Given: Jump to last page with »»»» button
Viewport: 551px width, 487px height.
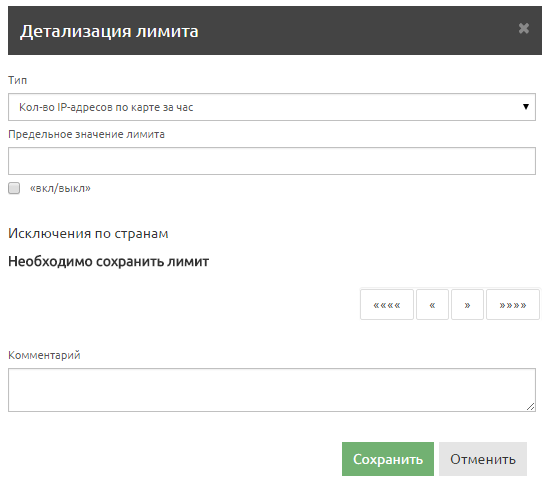Looking at the screenshot, I should coord(513,305).
